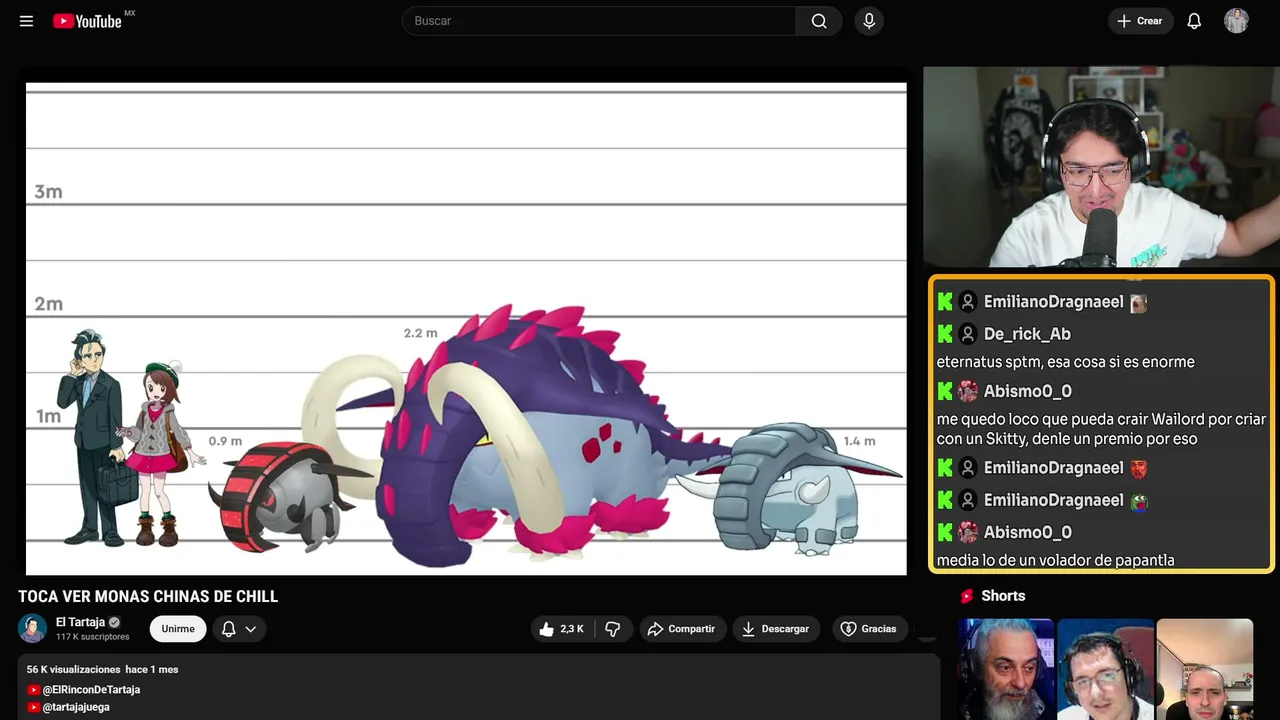Viewport: 1280px width, 720px height.
Task: Start voice search with the microphone
Action: pos(869,21)
